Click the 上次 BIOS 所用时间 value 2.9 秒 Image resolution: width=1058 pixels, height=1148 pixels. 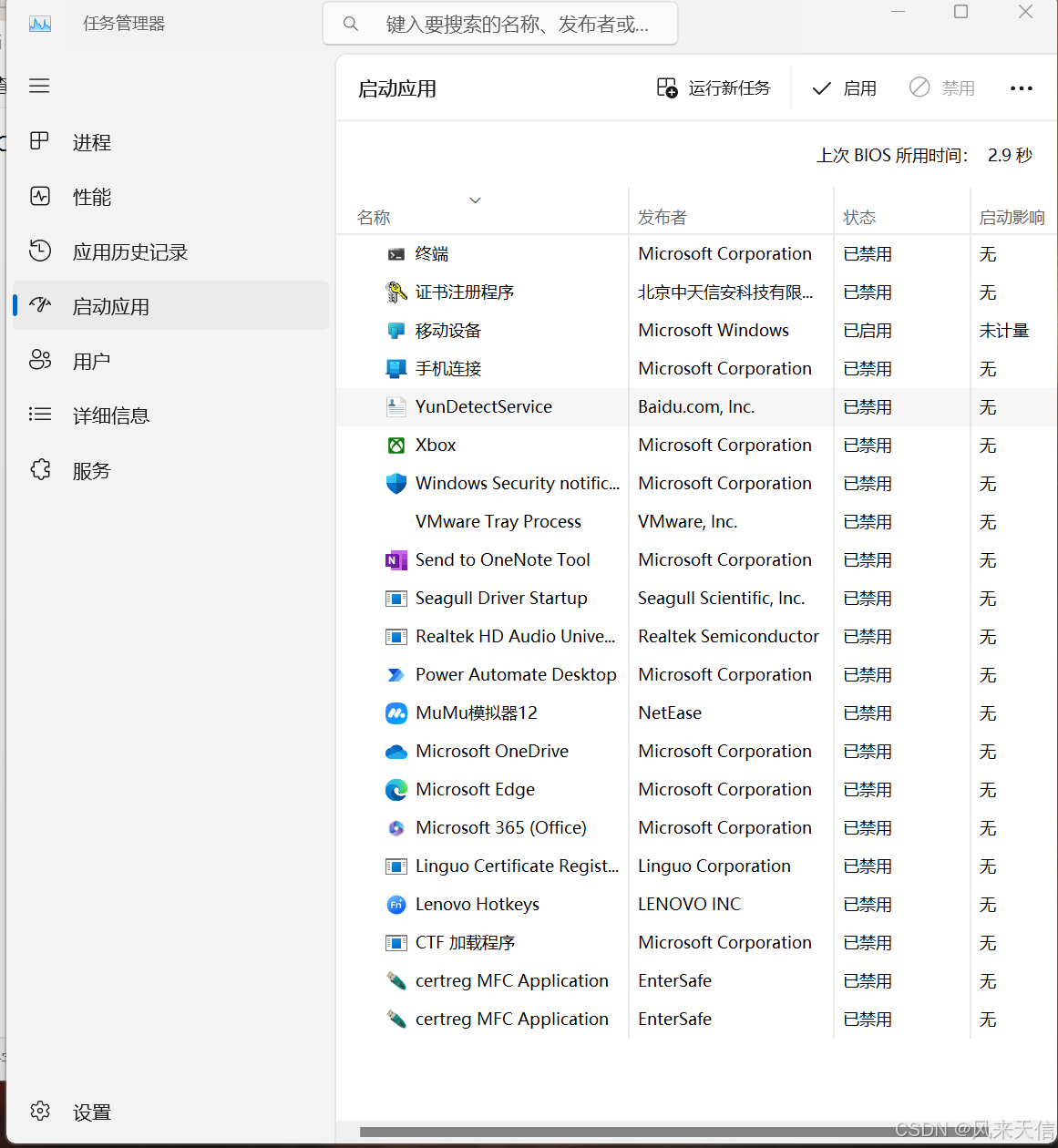tap(1010, 156)
